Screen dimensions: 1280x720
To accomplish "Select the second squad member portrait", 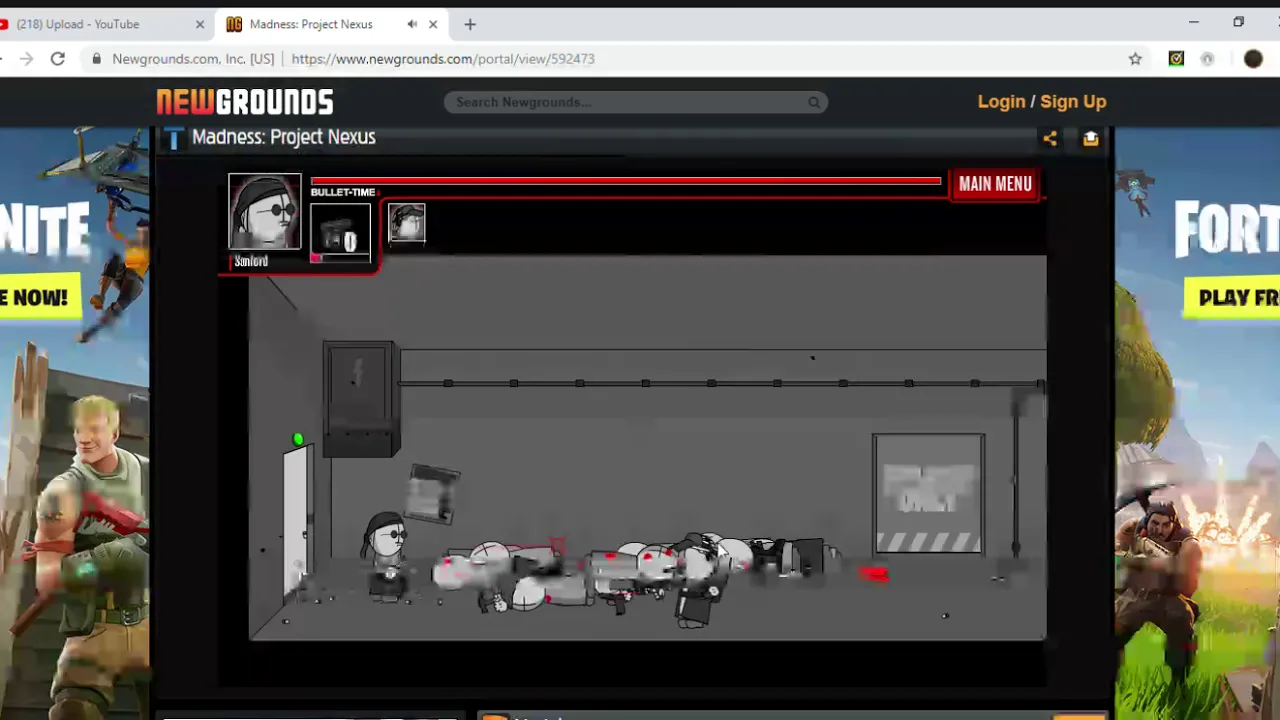I will (x=407, y=223).
